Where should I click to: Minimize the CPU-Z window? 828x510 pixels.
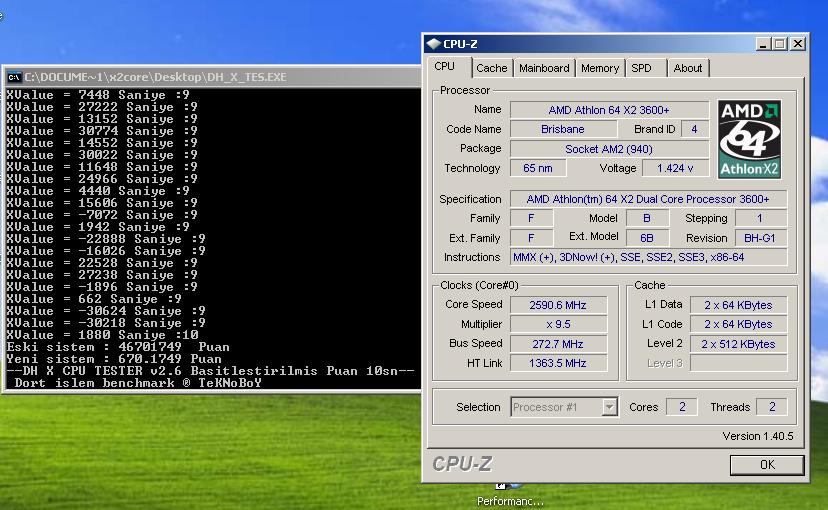(763, 44)
